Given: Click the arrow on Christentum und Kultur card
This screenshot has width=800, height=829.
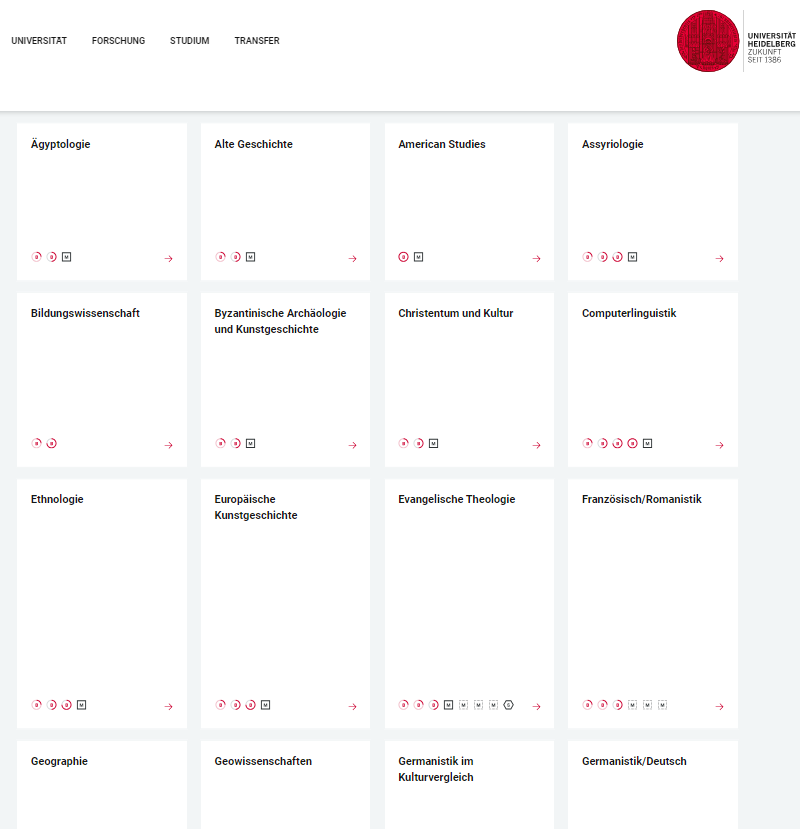Looking at the screenshot, I should tap(536, 445).
